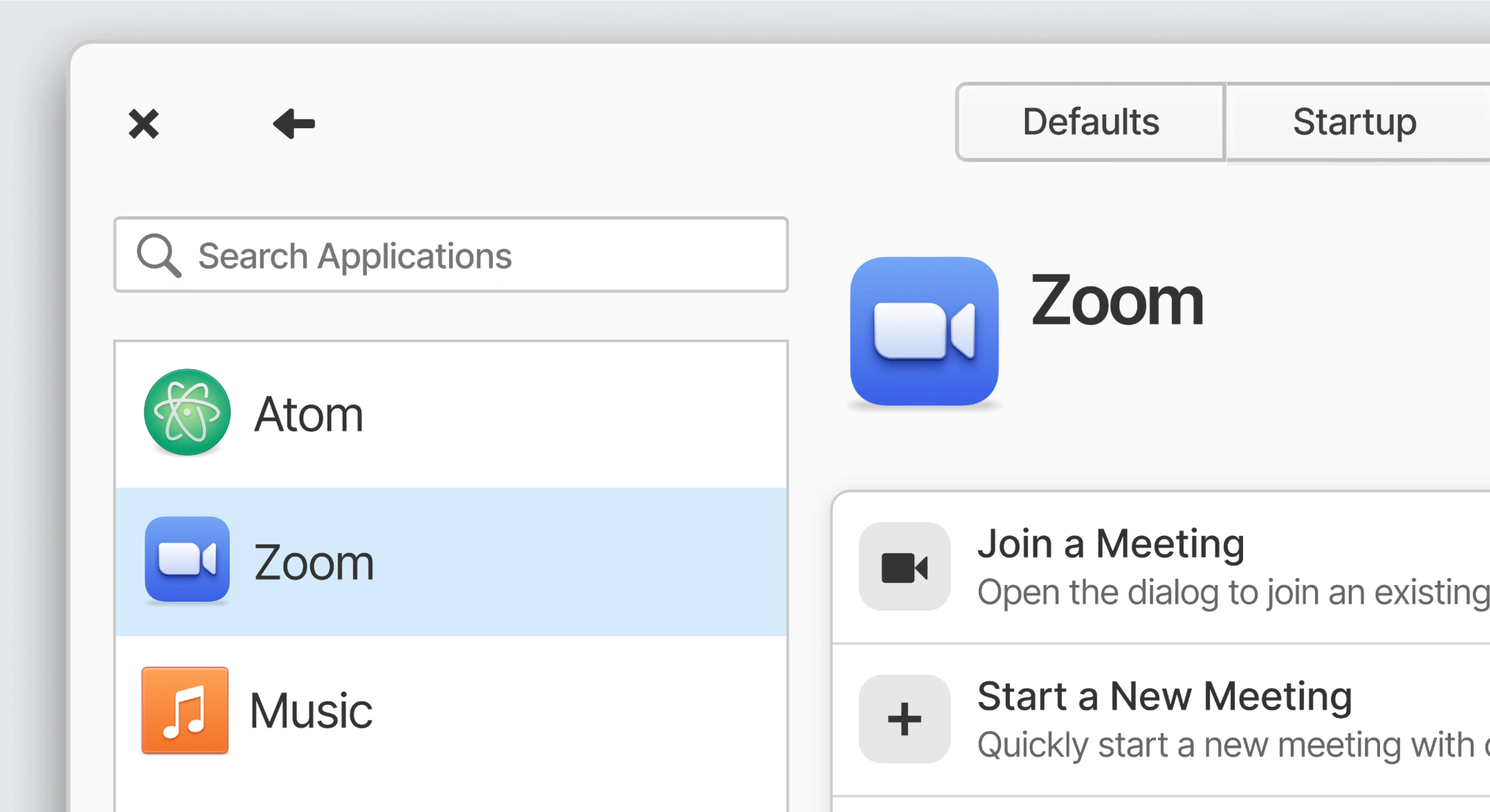Image resolution: width=1490 pixels, height=812 pixels.
Task: Click the large Zoom logo in header
Action: (x=924, y=332)
